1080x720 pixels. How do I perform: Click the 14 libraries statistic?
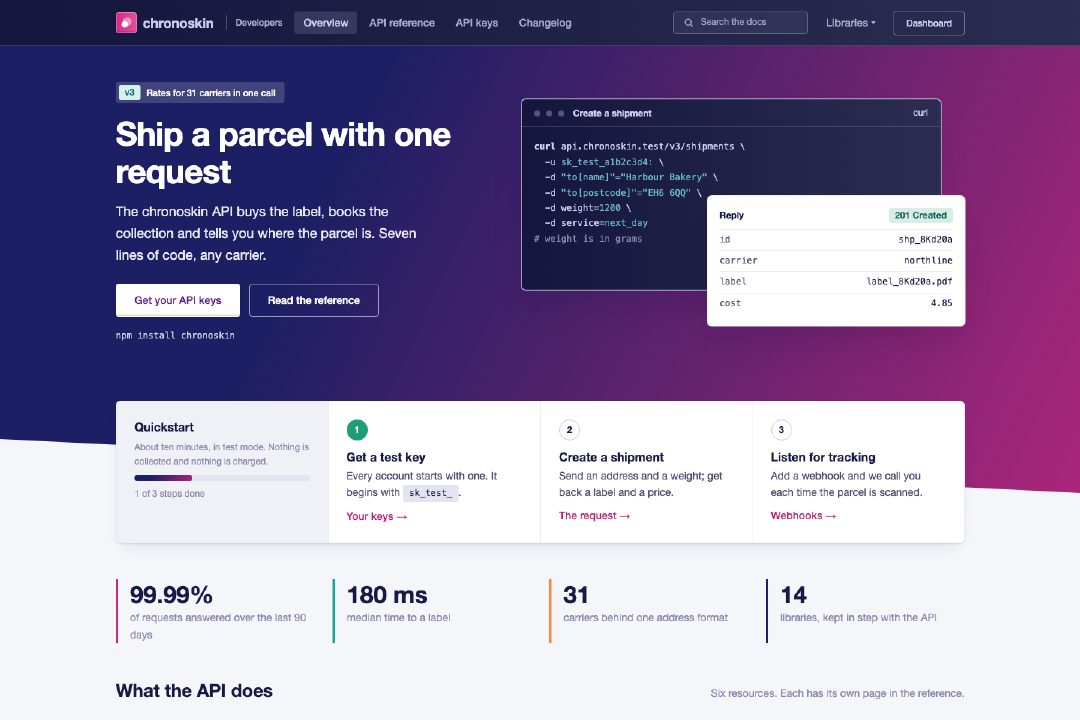pyautogui.click(x=793, y=595)
